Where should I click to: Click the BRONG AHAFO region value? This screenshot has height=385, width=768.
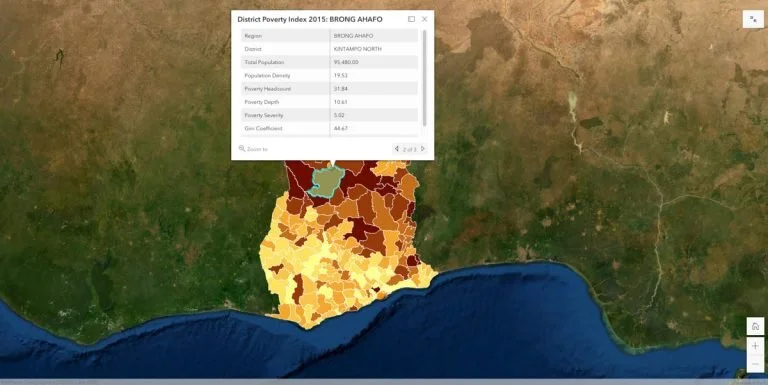point(353,36)
